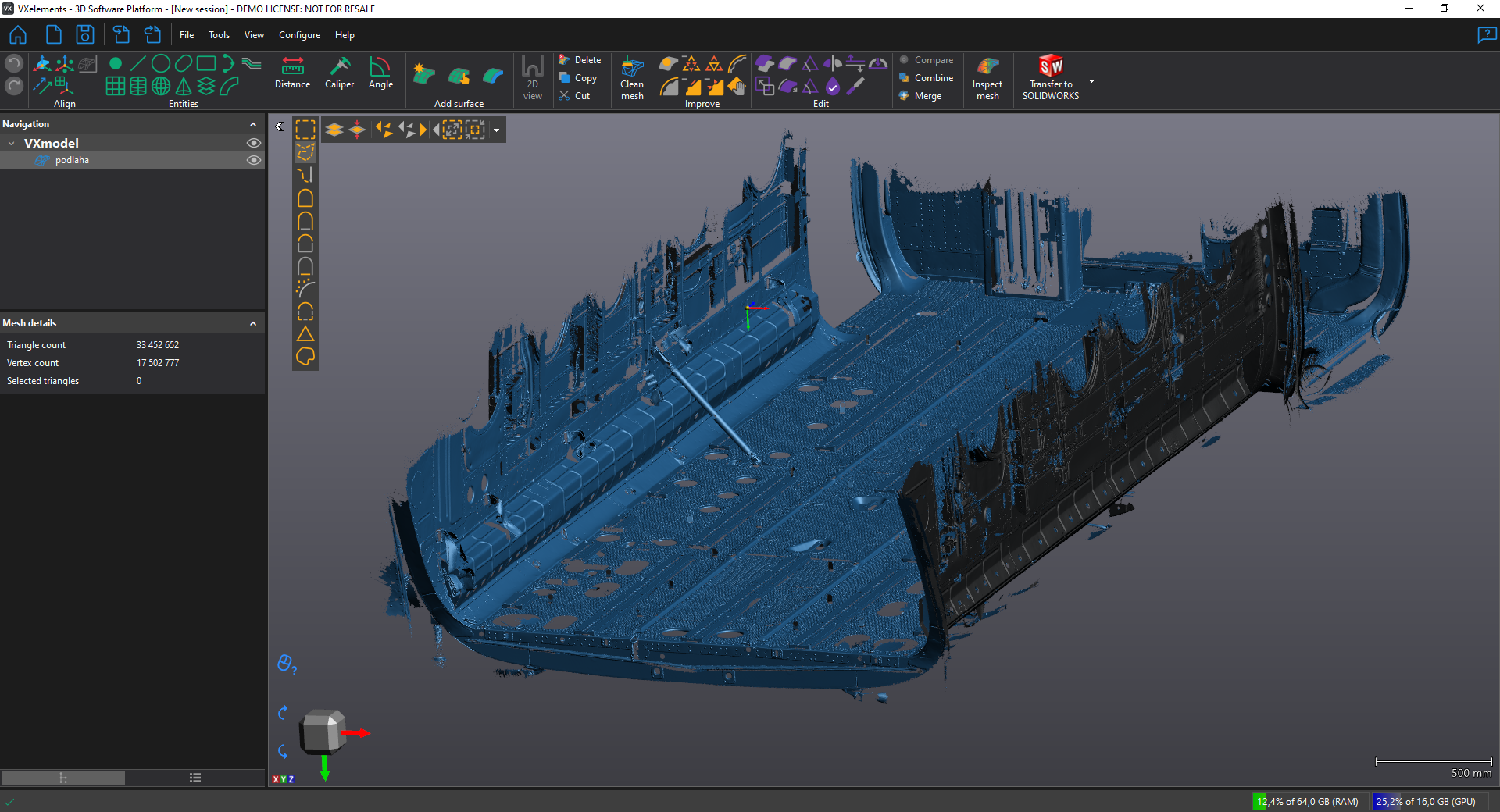Select the Distance measurement tool
The width and height of the screenshot is (1500, 812).
(292, 73)
